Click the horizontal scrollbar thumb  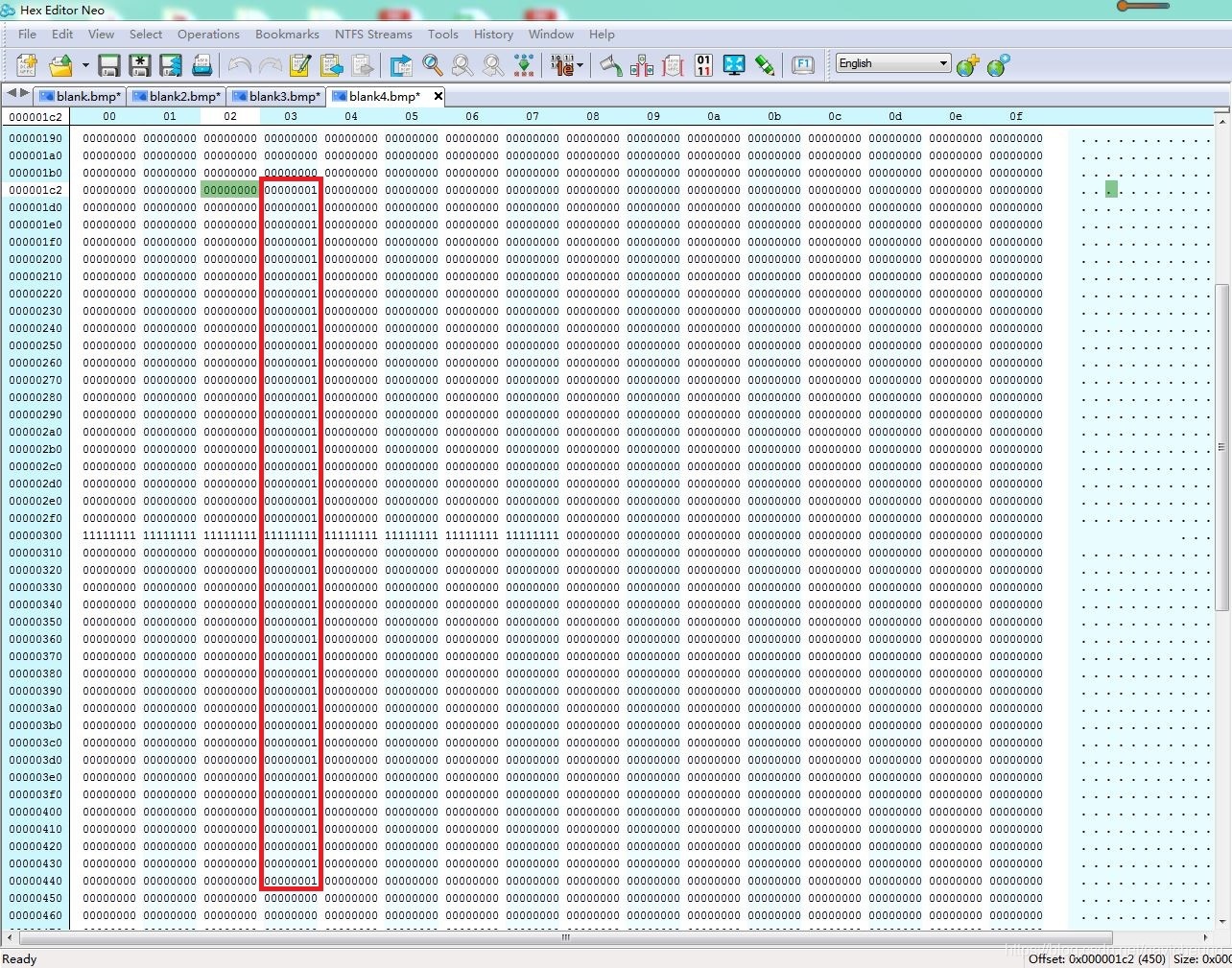coord(565,937)
